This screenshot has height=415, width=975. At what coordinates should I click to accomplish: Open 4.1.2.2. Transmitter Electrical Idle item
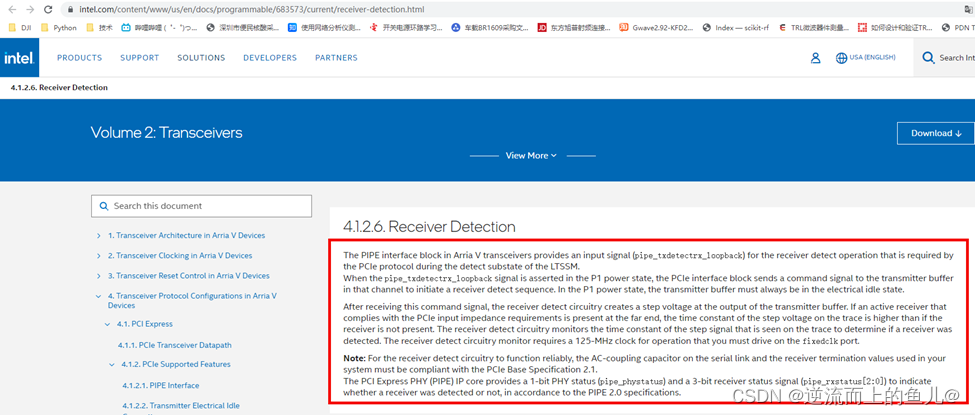[x=181, y=406]
